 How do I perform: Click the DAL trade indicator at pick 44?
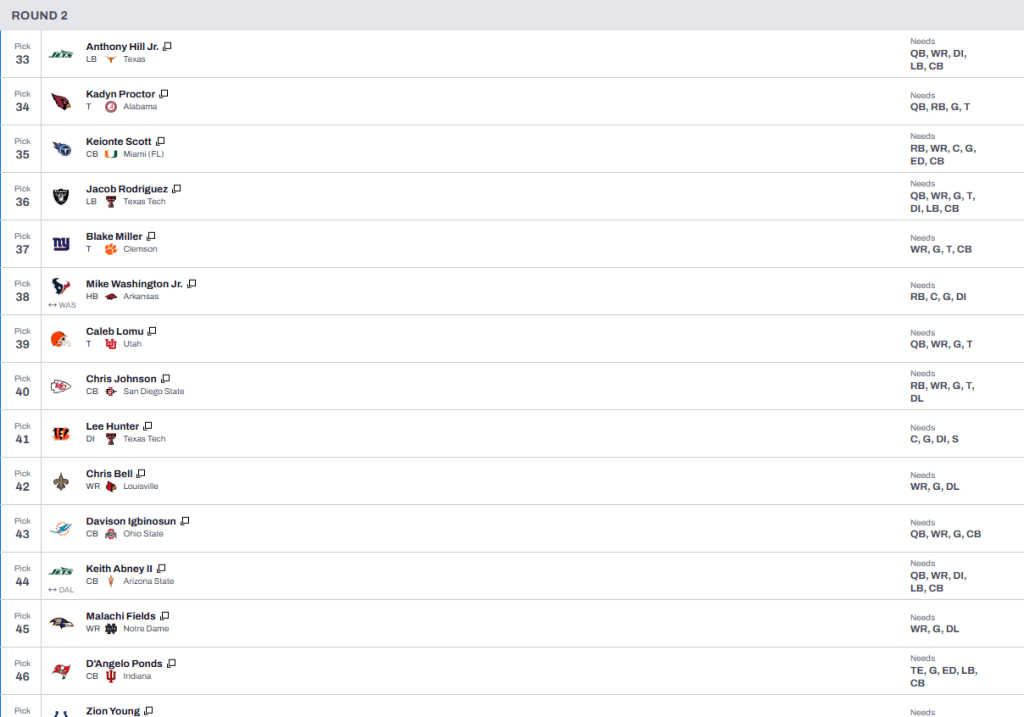pos(61,590)
